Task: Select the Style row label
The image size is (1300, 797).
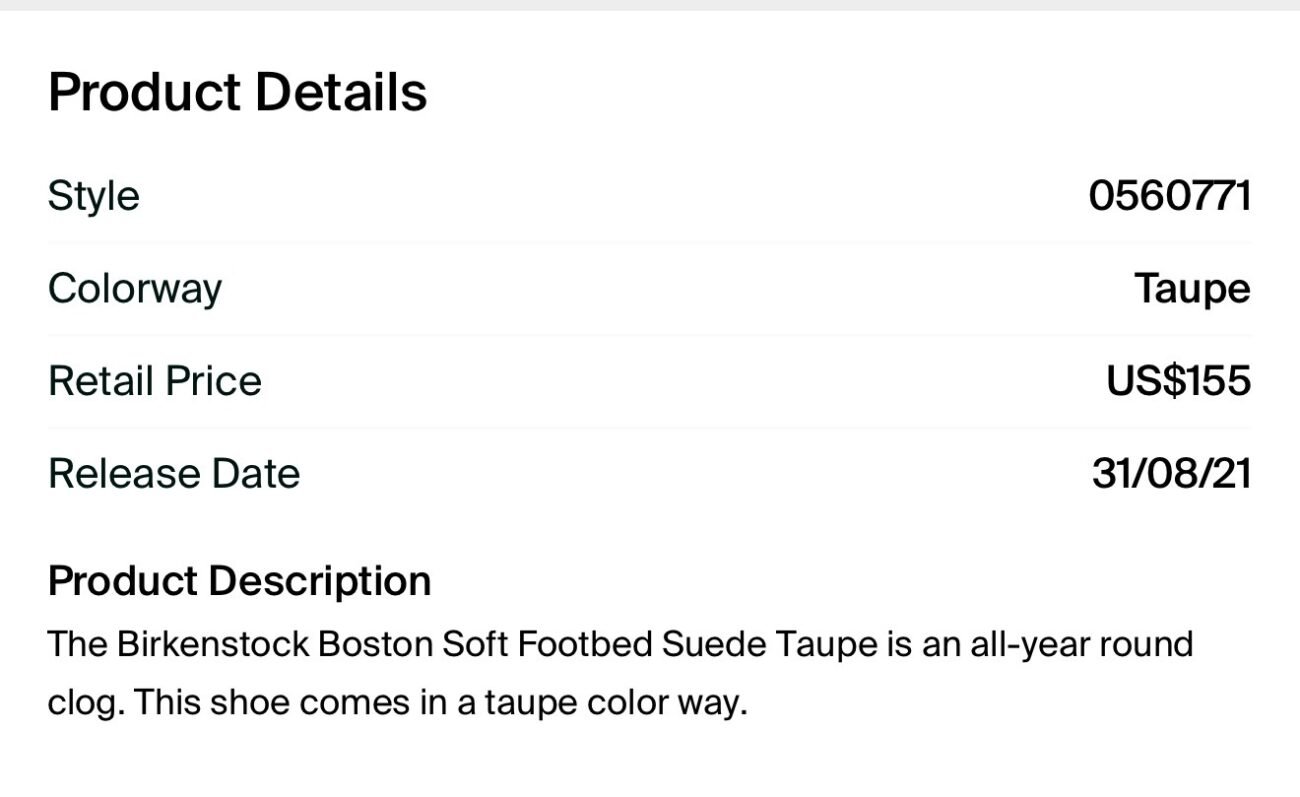Action: (x=93, y=195)
